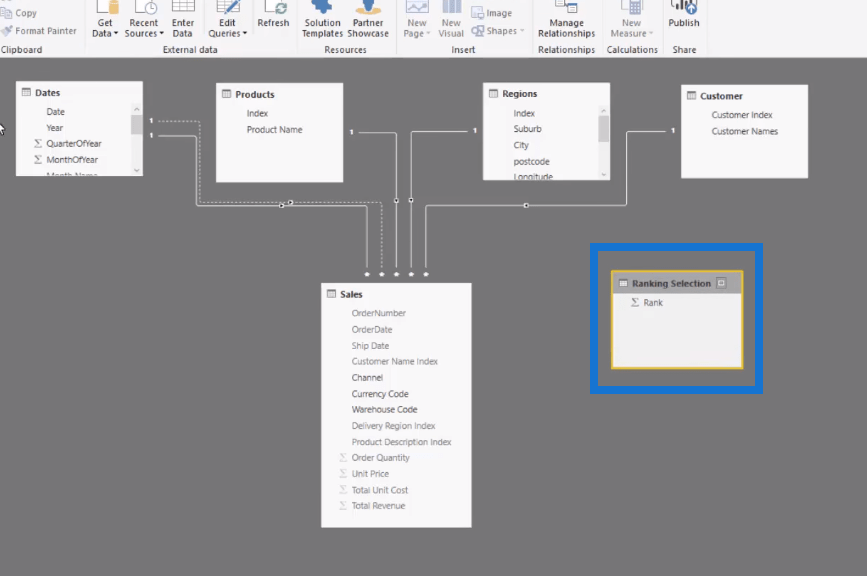This screenshot has width=867, height=576.
Task: Insert an Image
Action: point(492,13)
